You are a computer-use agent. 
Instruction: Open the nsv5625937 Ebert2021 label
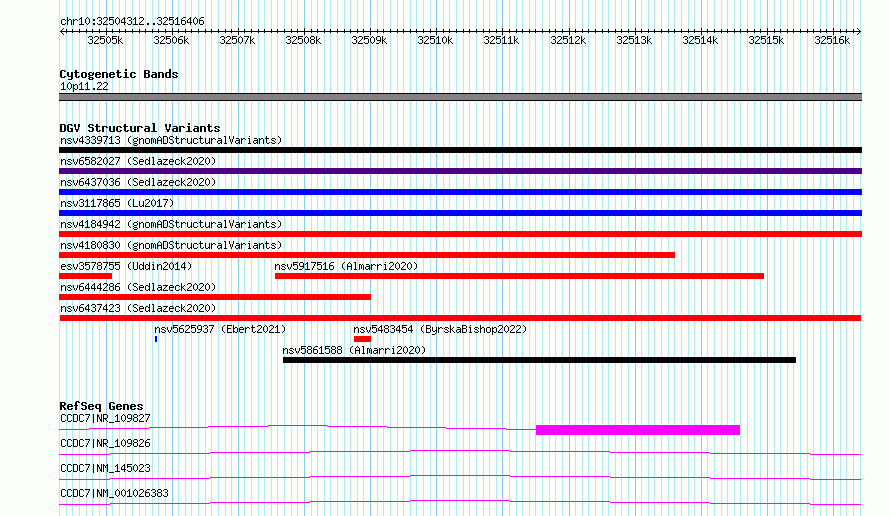pos(220,329)
